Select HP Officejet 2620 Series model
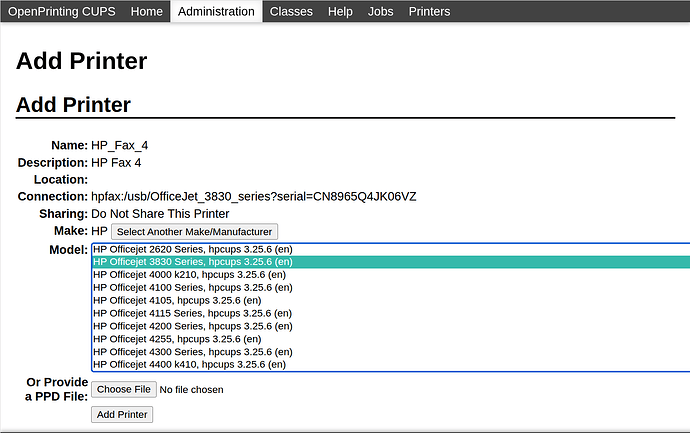The height and width of the screenshot is (433, 690). 192,249
